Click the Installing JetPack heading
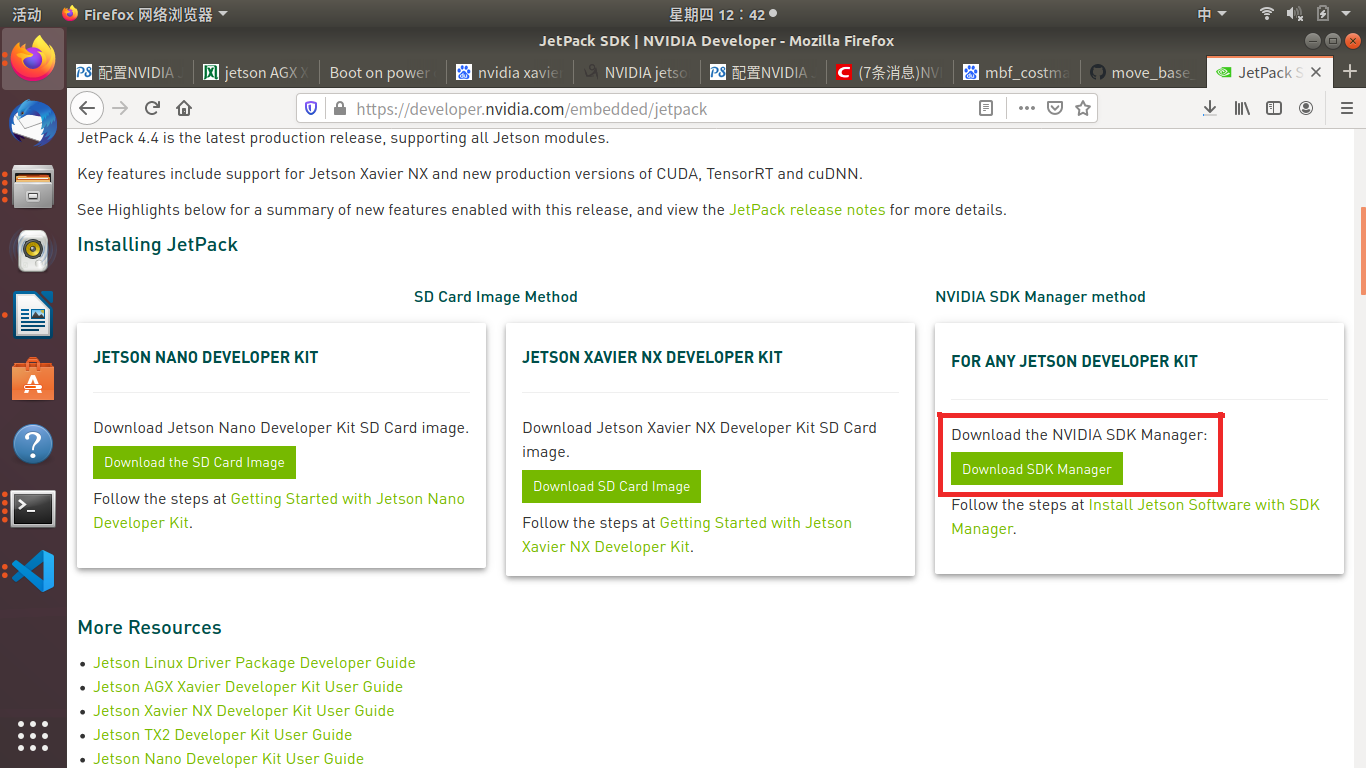 (157, 244)
